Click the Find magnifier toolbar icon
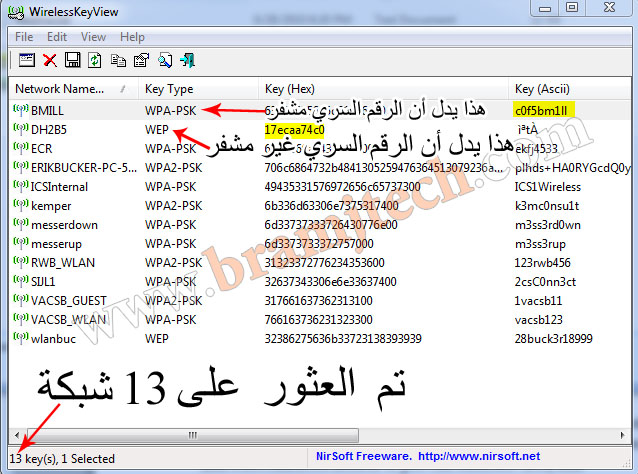The image size is (638, 474). (163, 61)
